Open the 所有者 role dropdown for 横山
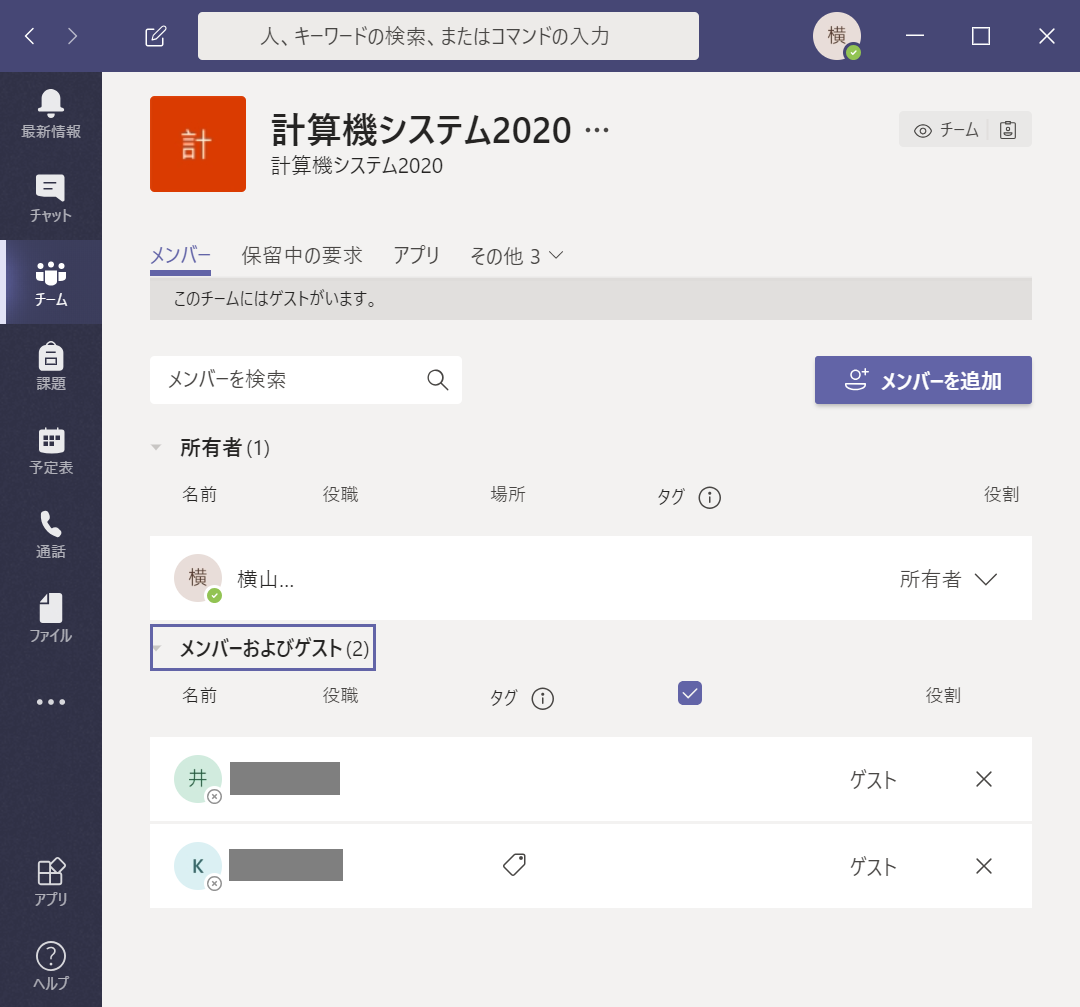 [x=948, y=579]
